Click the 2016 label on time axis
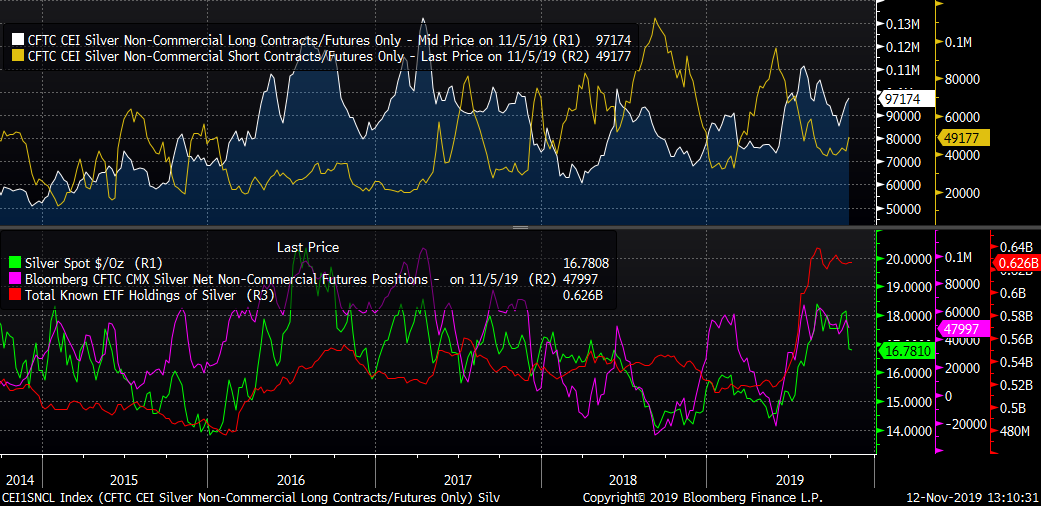The image size is (1041, 506). tap(290, 479)
